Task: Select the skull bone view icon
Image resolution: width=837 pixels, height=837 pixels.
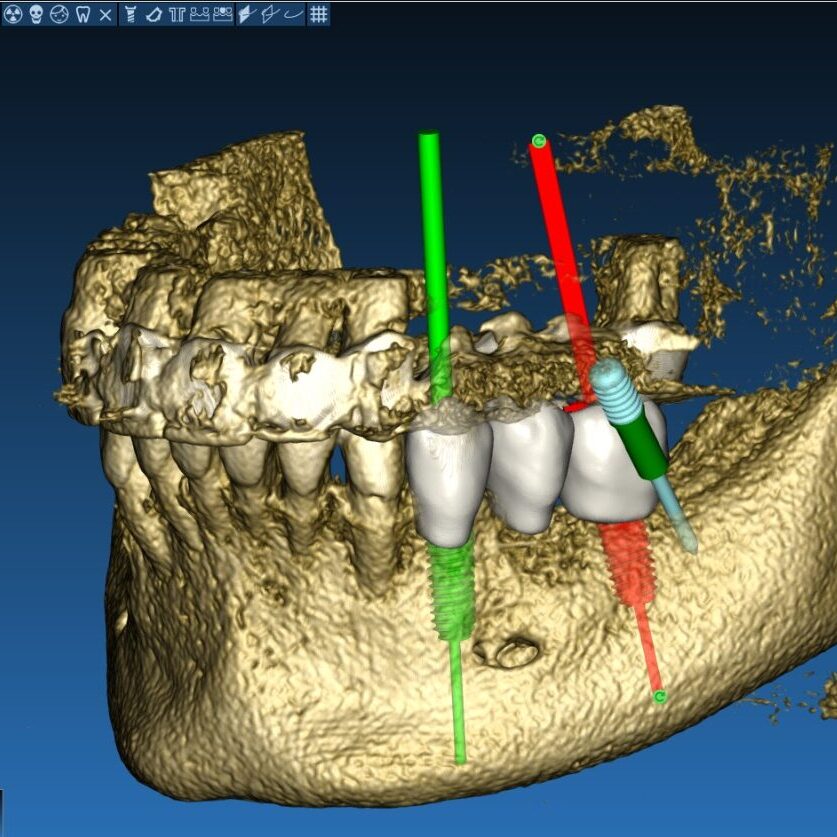Action: 36,14
